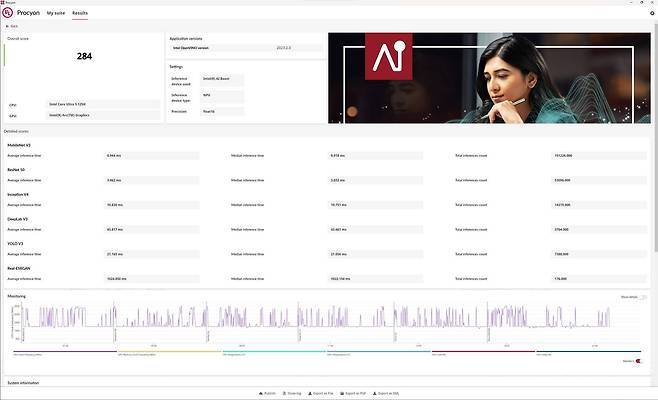658x400 pixels.
Task: Click the Show log icon
Action: coord(286,394)
